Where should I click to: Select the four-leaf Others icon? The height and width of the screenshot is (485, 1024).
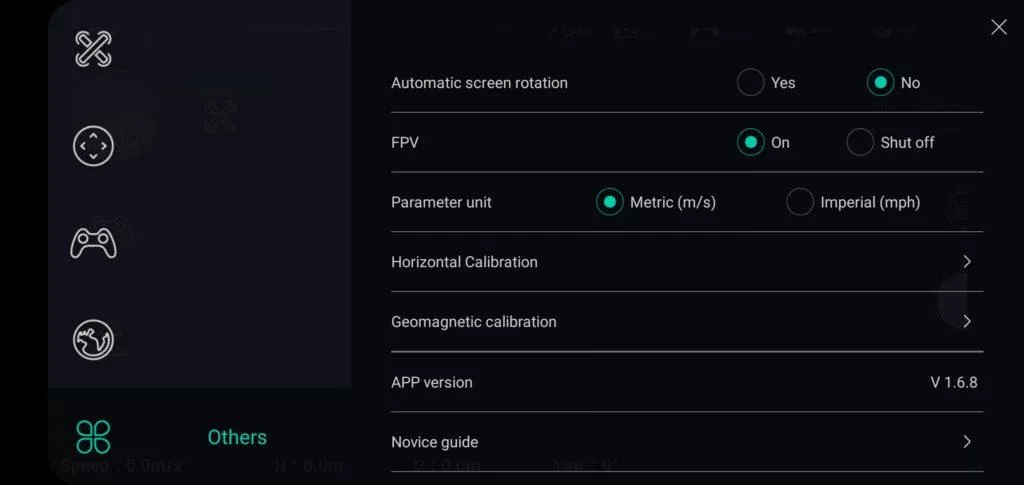click(x=93, y=437)
